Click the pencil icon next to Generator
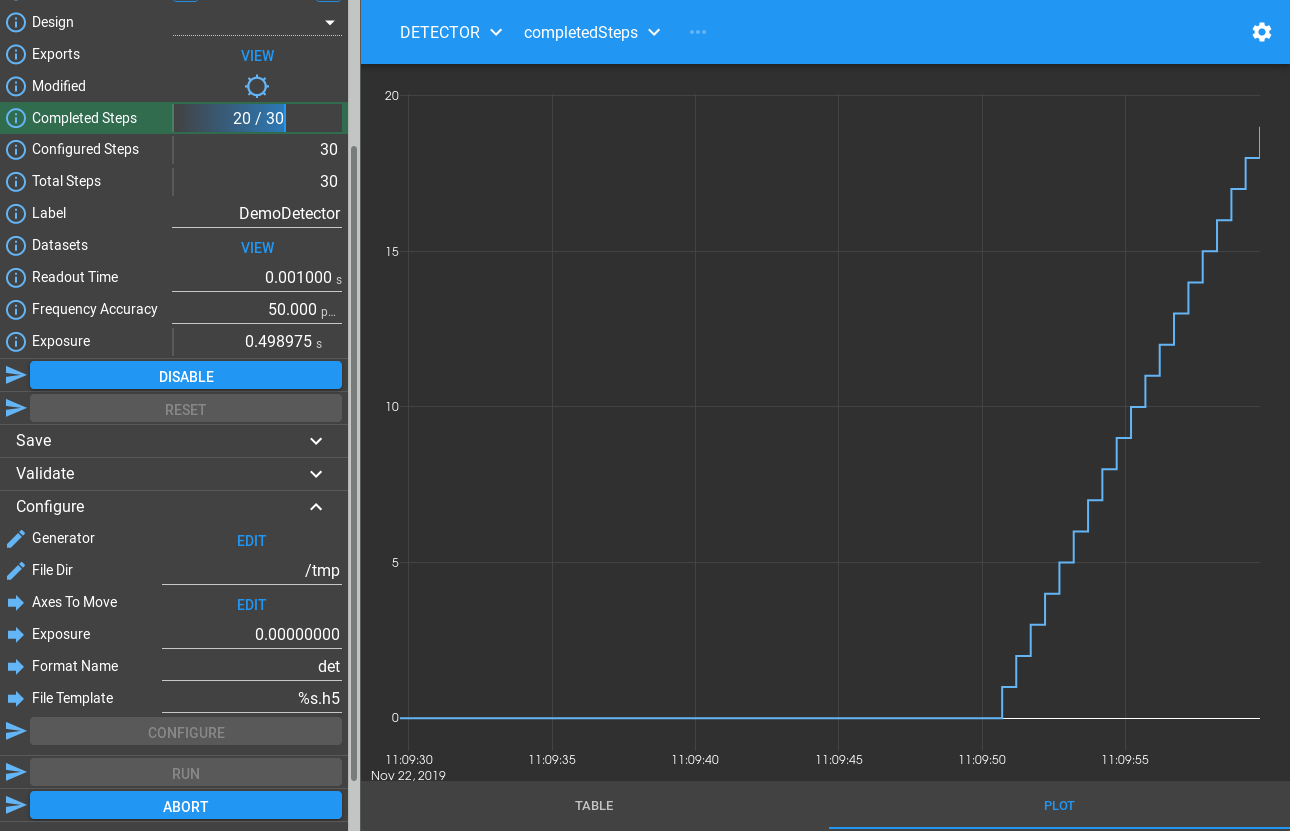 tap(15, 539)
